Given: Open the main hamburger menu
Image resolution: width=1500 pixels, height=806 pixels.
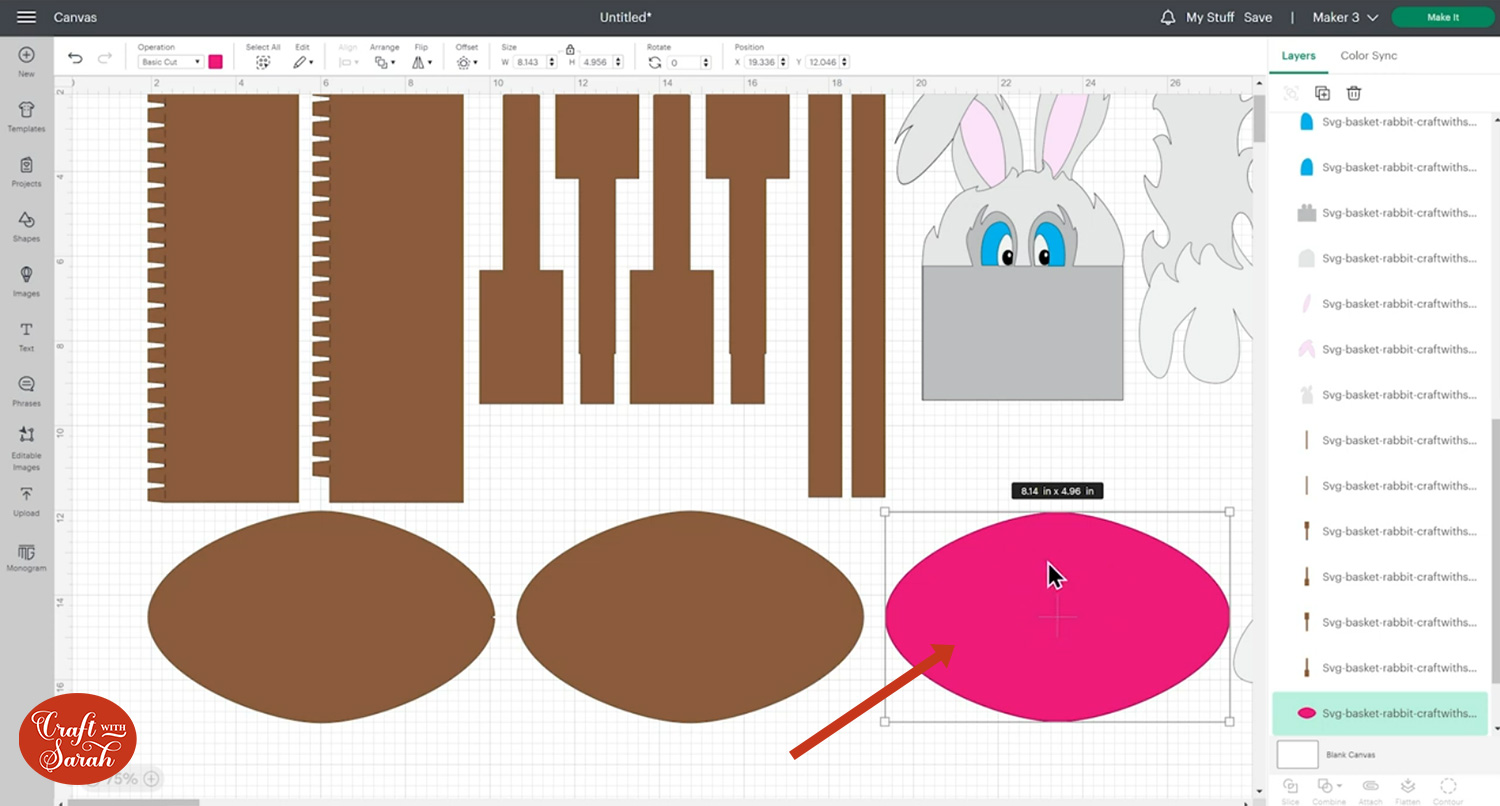Looking at the screenshot, I should coord(26,17).
